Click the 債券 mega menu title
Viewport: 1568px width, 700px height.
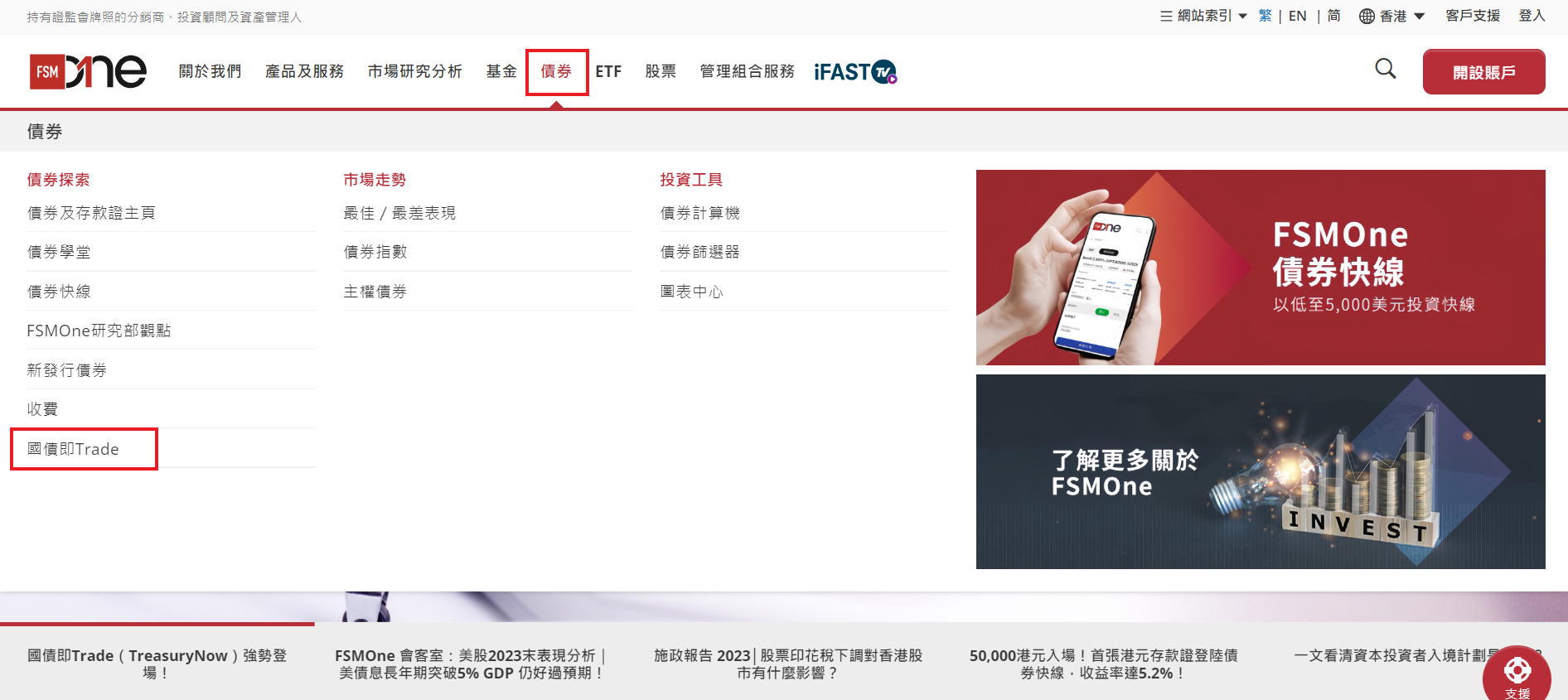[x=45, y=132]
